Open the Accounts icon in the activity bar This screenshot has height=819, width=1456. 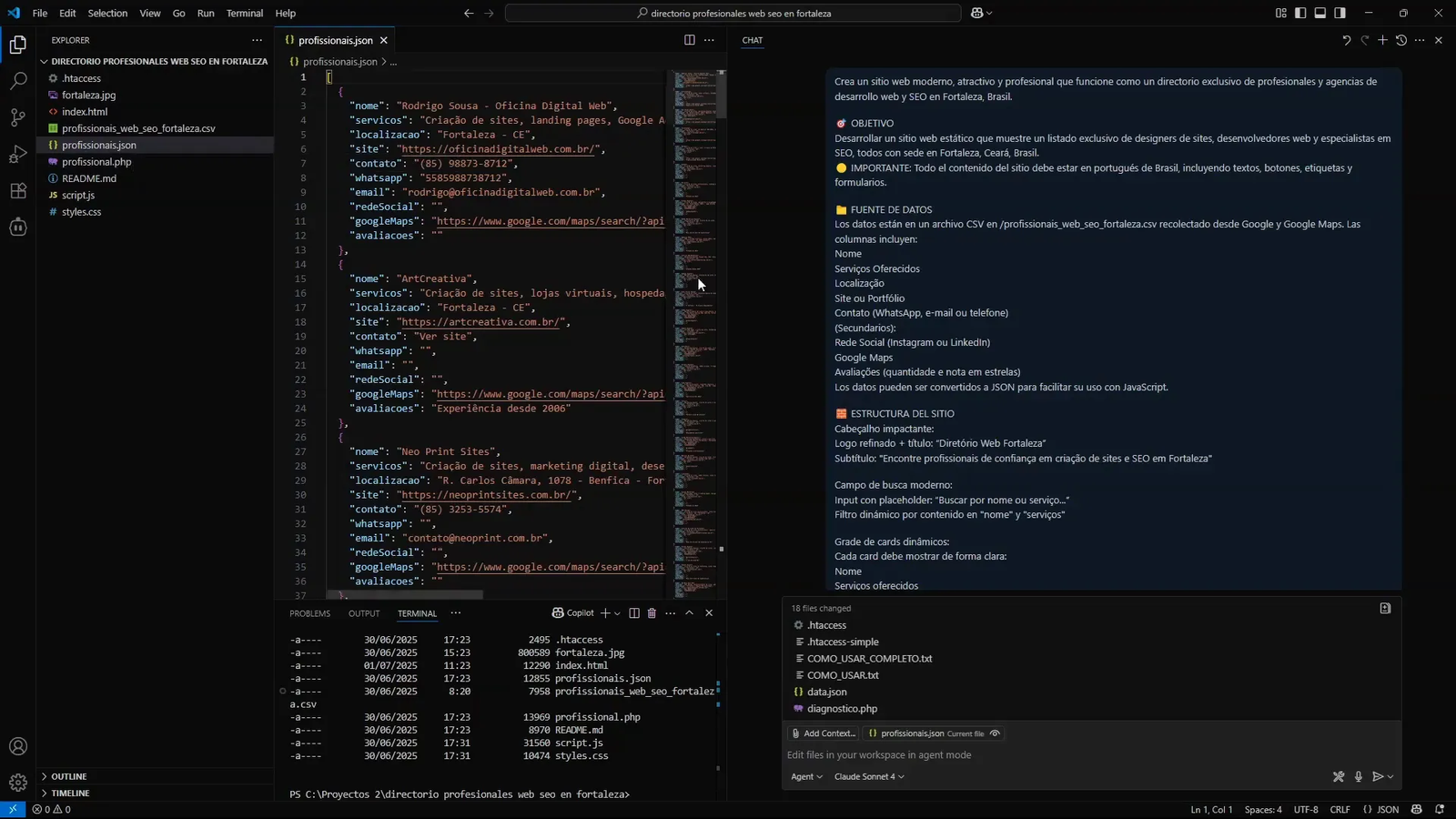(18, 745)
